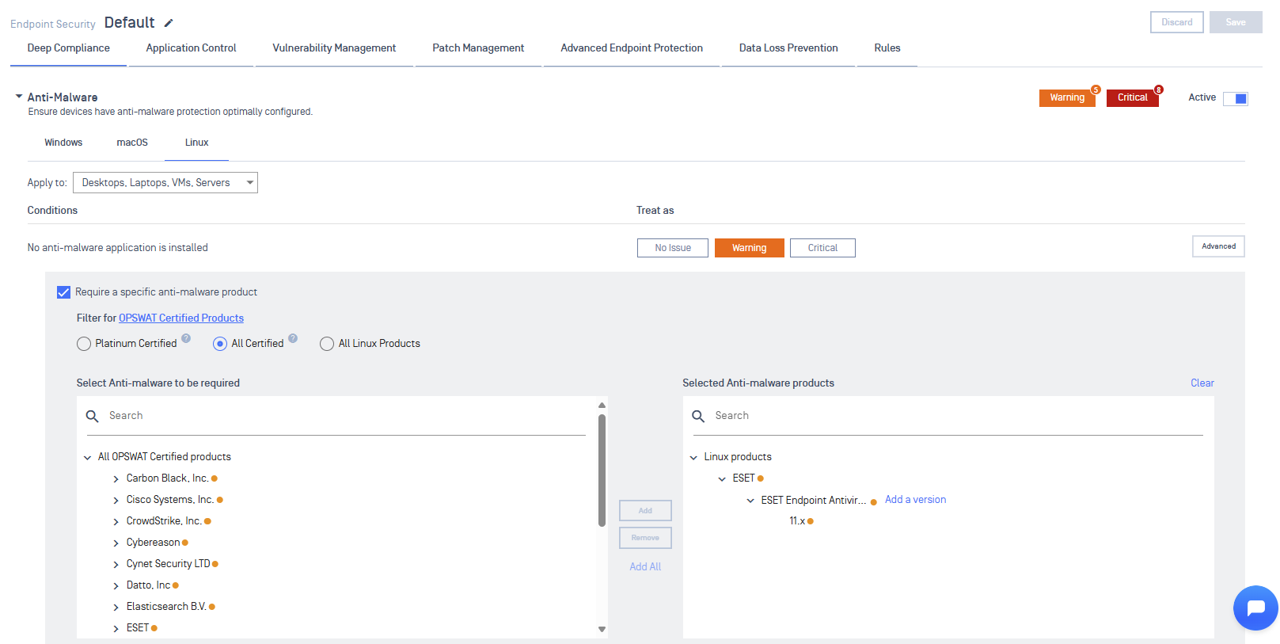The image size is (1280, 644).
Task: Click the product list vertical scrollbar
Action: point(602,470)
